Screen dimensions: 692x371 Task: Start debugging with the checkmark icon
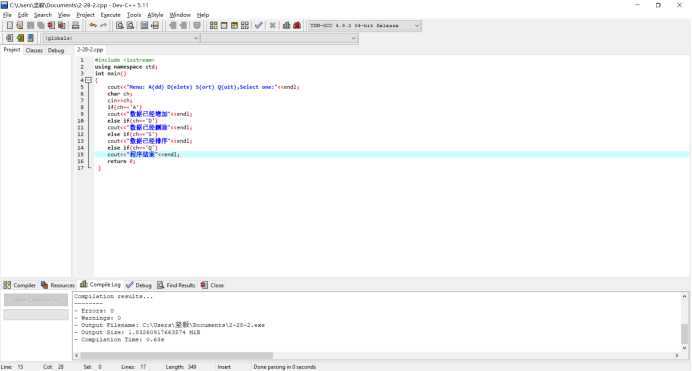[x=259, y=26]
